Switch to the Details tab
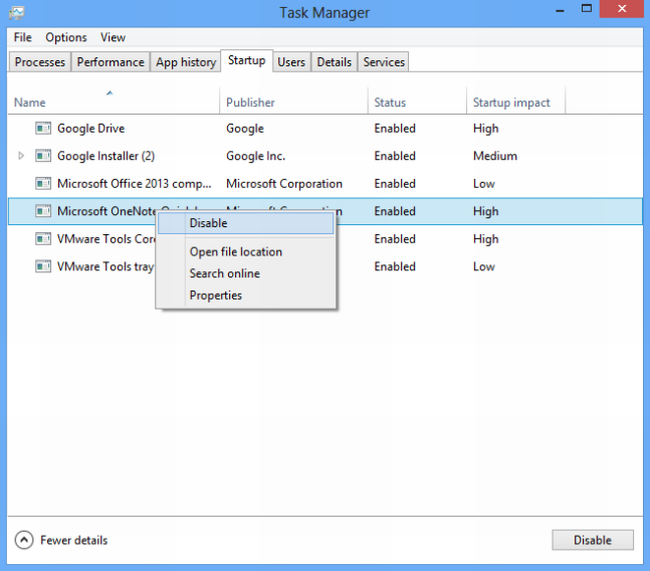The width and height of the screenshot is (650, 571). pyautogui.click(x=334, y=62)
